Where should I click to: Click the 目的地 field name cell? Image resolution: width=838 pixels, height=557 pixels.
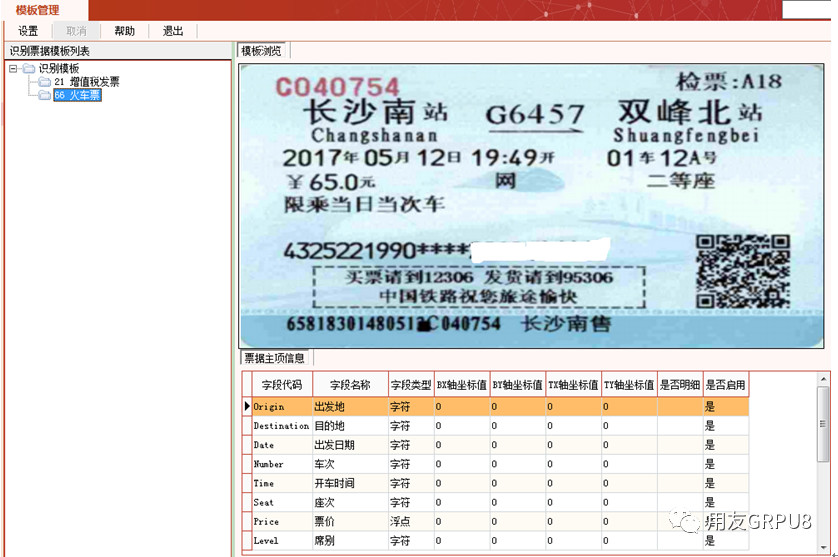(350, 426)
